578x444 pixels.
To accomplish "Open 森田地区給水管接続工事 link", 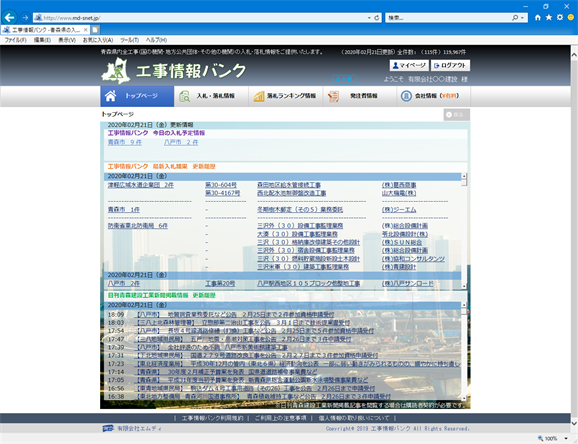I will tap(289, 185).
